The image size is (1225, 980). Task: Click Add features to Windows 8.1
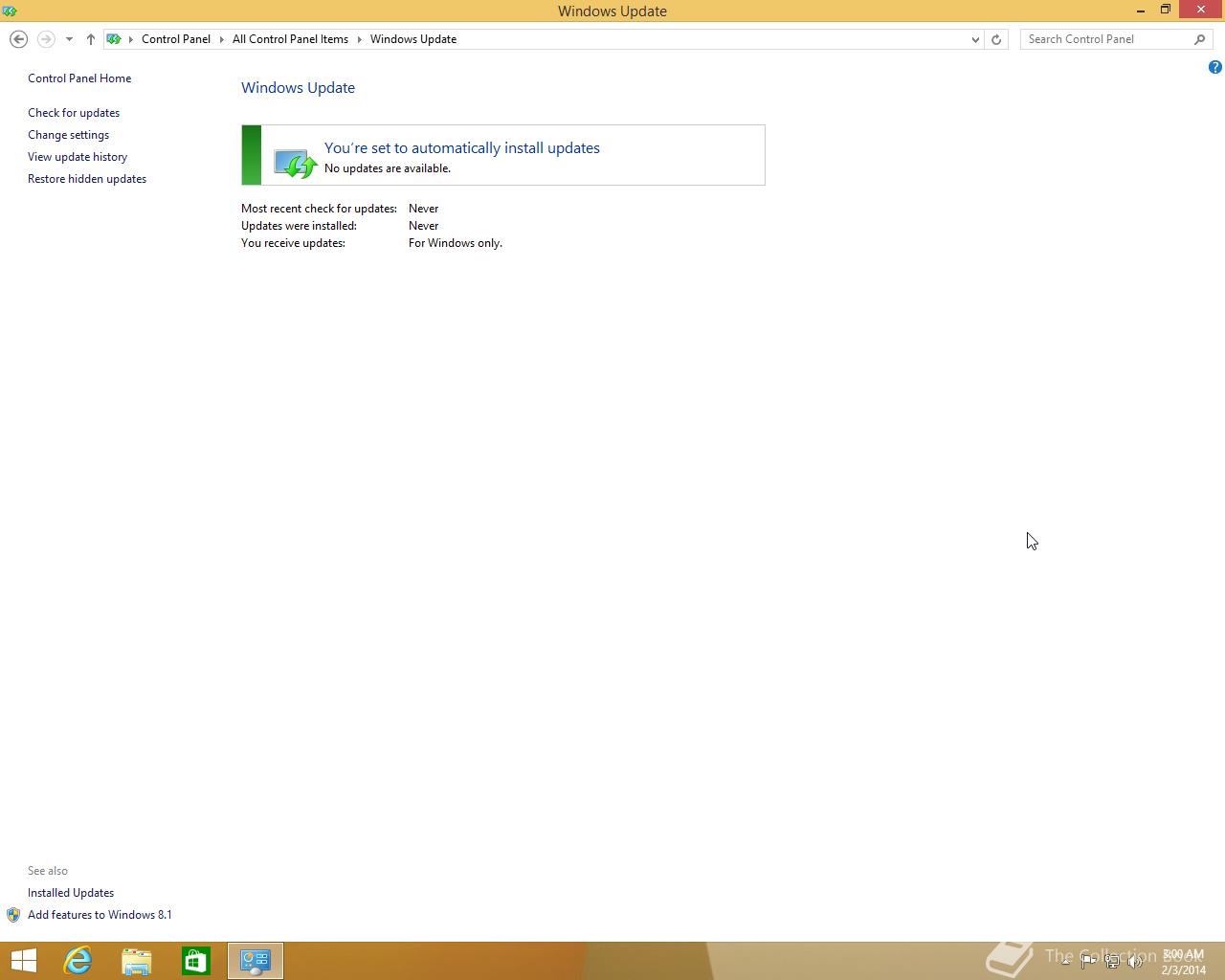[x=100, y=915]
